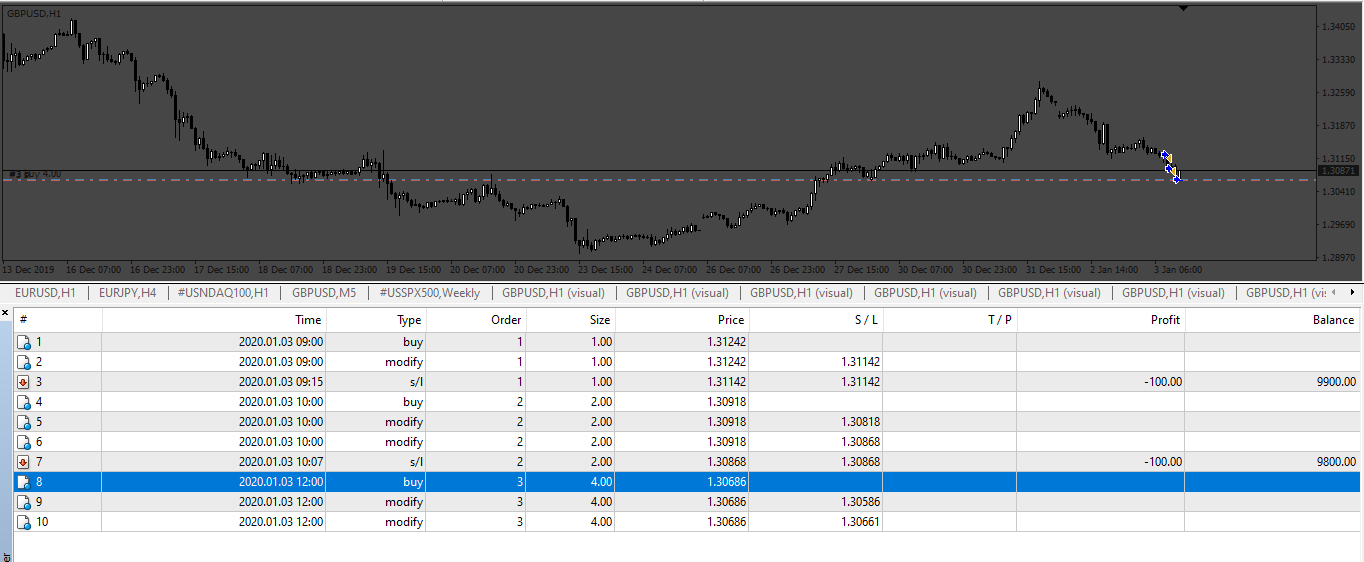Click the '23 Dec 15:00' label on time axis
This screenshot has width=1364, height=562.
point(607,270)
